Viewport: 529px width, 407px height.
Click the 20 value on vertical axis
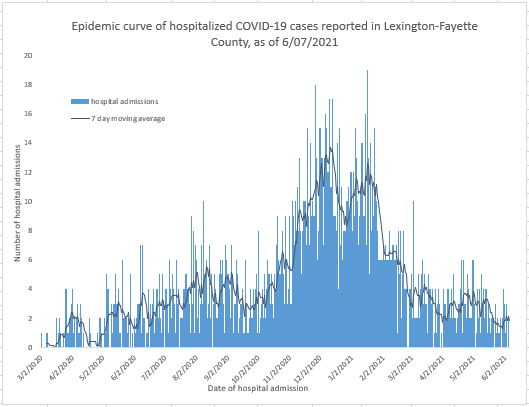28,55
